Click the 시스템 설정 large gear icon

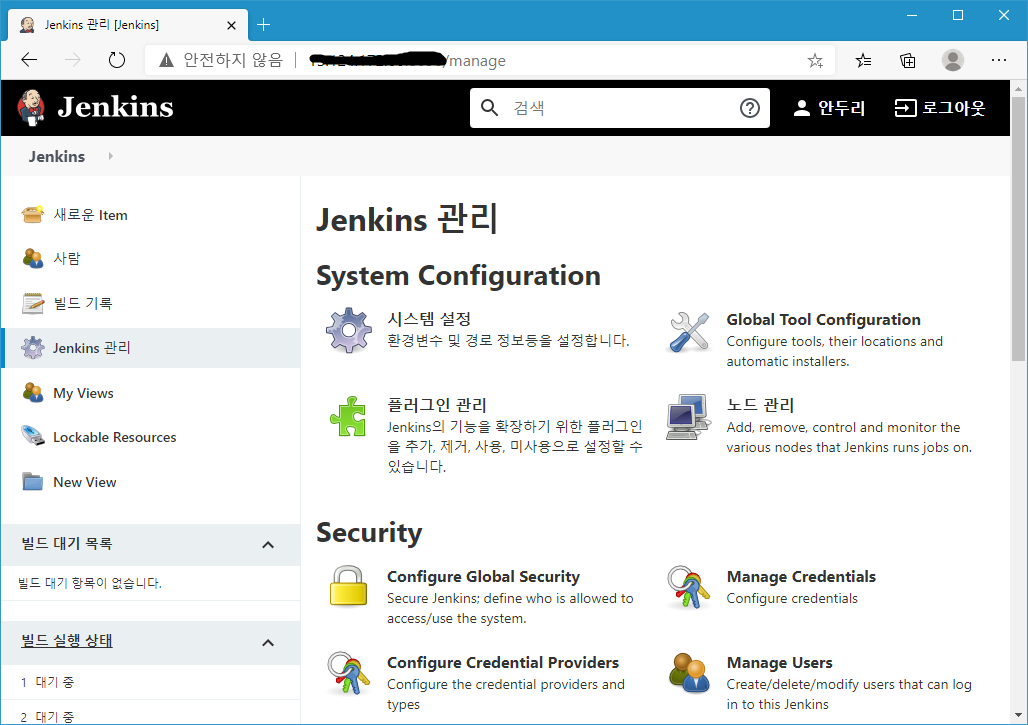point(349,330)
